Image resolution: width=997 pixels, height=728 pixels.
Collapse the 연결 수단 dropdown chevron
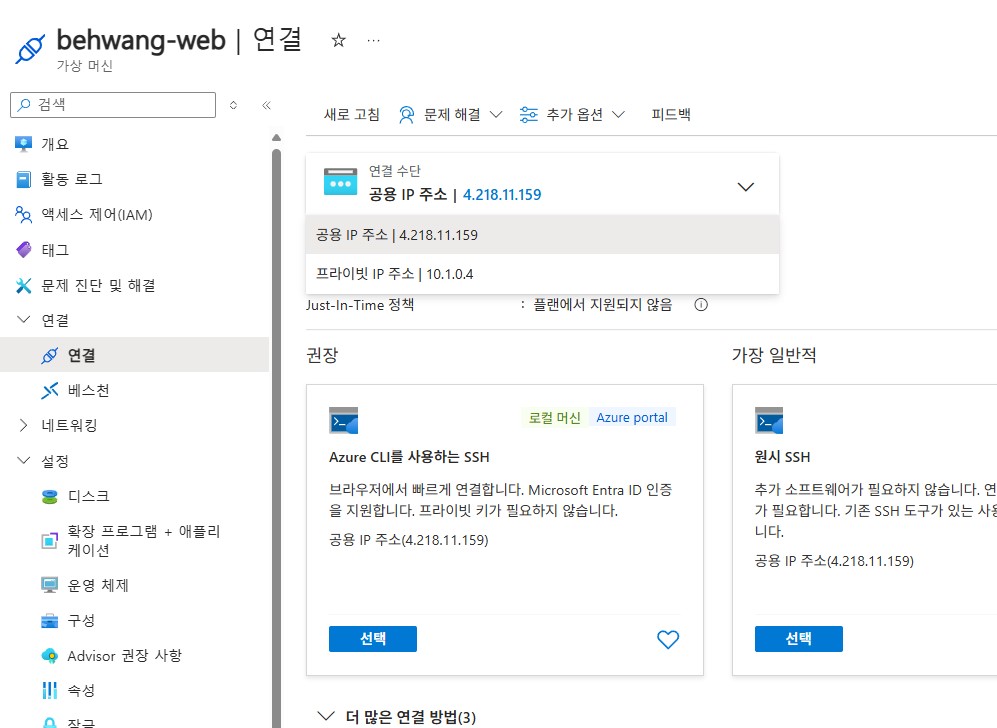pos(745,187)
